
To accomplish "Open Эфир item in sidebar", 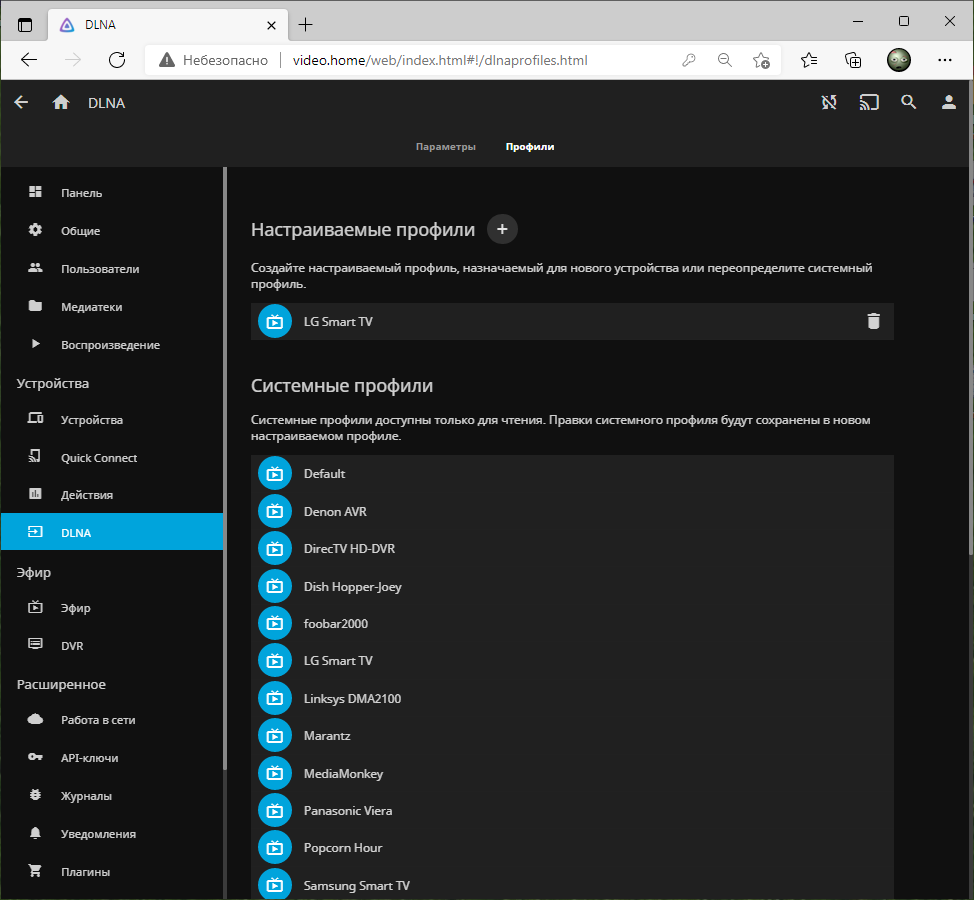I will coord(112,608).
